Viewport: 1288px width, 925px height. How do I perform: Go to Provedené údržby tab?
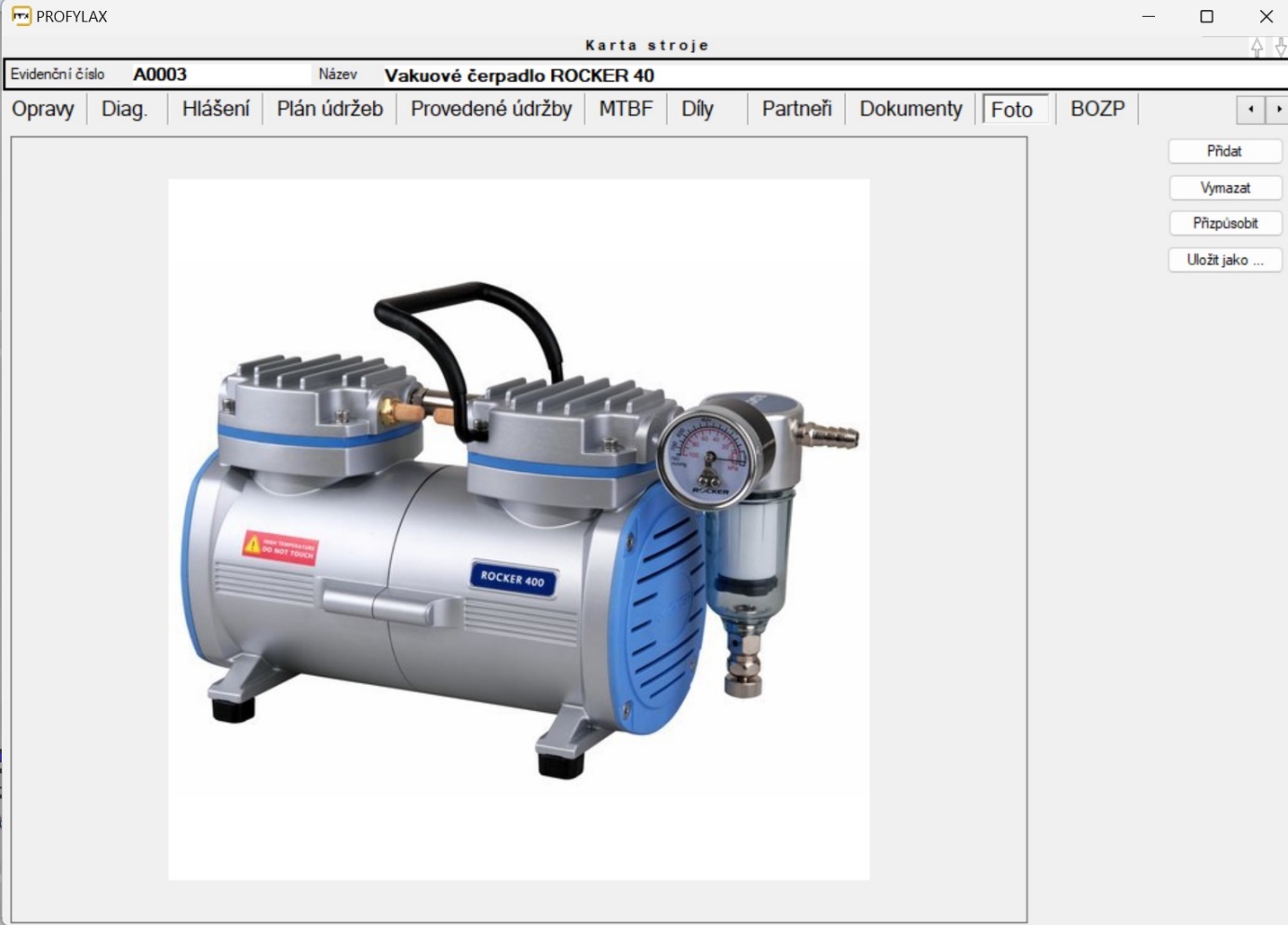click(491, 109)
